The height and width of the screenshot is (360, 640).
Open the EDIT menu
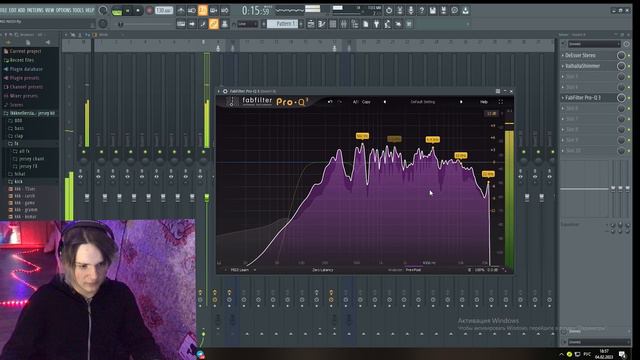click(x=13, y=10)
